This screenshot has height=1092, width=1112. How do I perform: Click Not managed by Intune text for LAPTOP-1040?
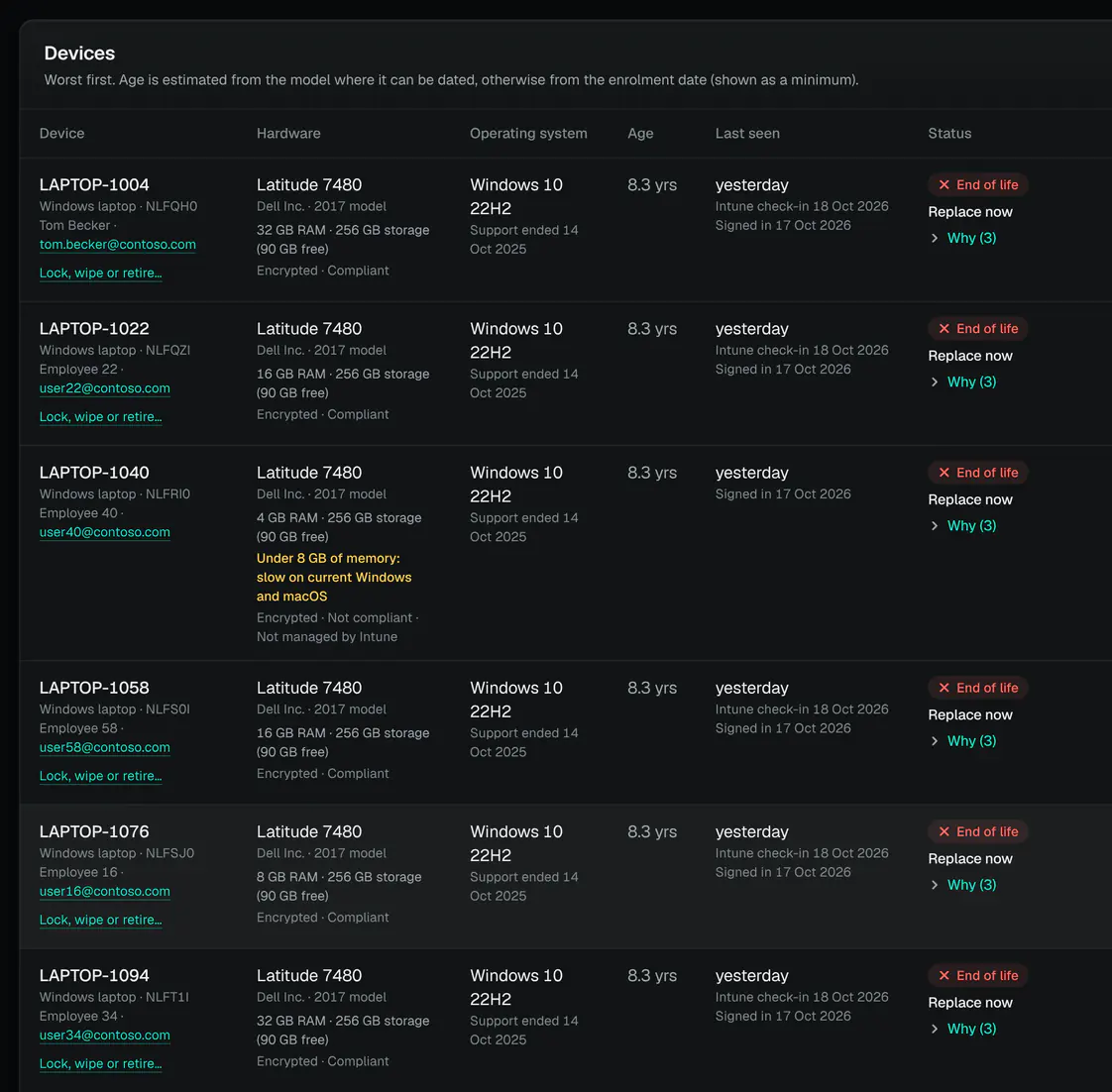point(327,637)
